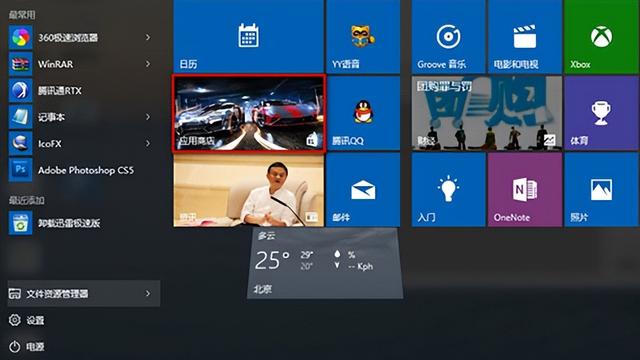640x360 pixels.
Task: Click the 腾讯通RTX label
Action: (x=60, y=91)
